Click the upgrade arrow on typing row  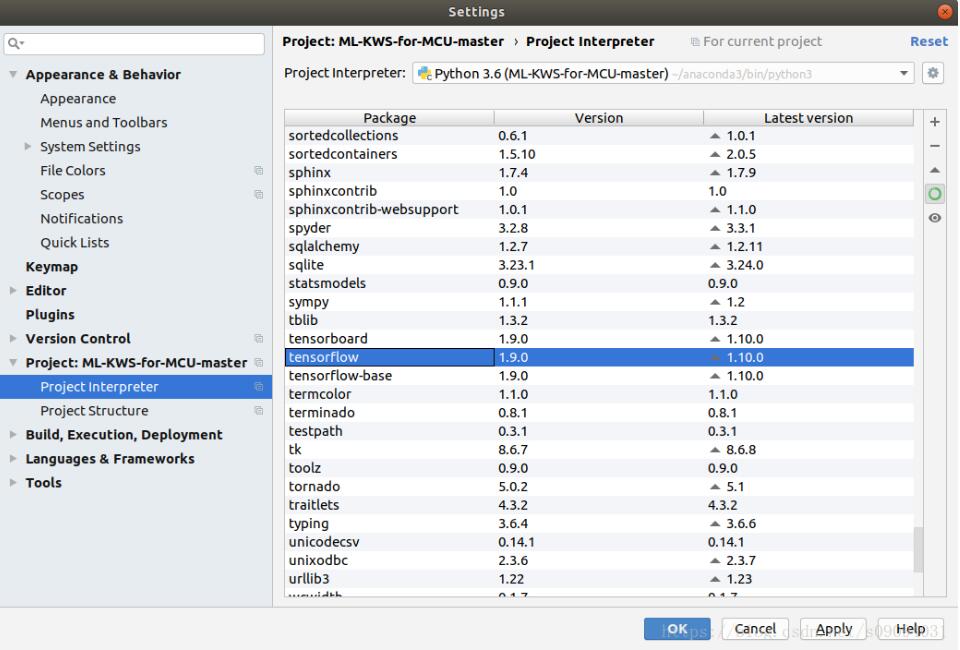[714, 523]
